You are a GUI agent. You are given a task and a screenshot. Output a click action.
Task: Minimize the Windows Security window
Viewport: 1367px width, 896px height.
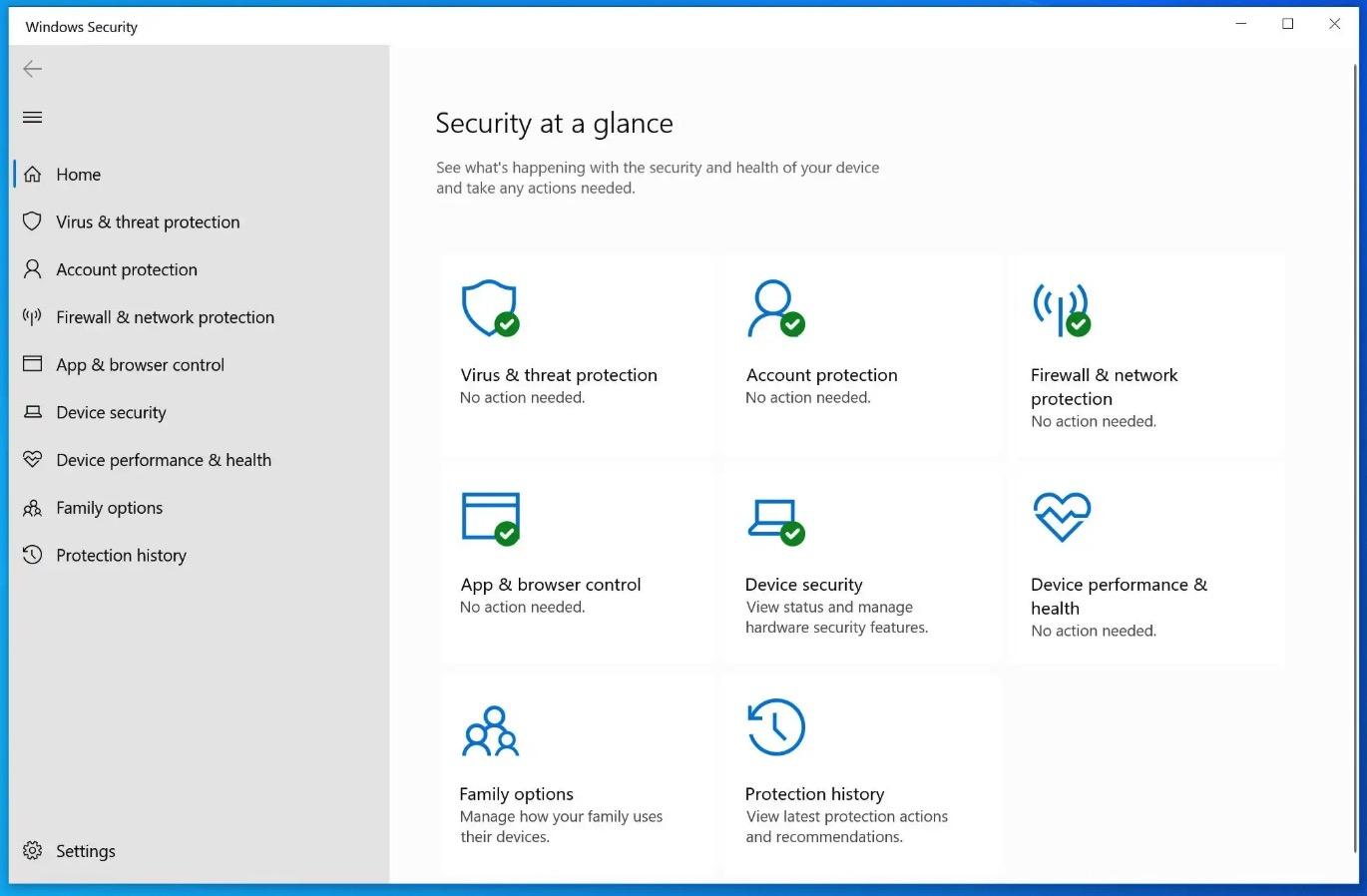click(1241, 24)
